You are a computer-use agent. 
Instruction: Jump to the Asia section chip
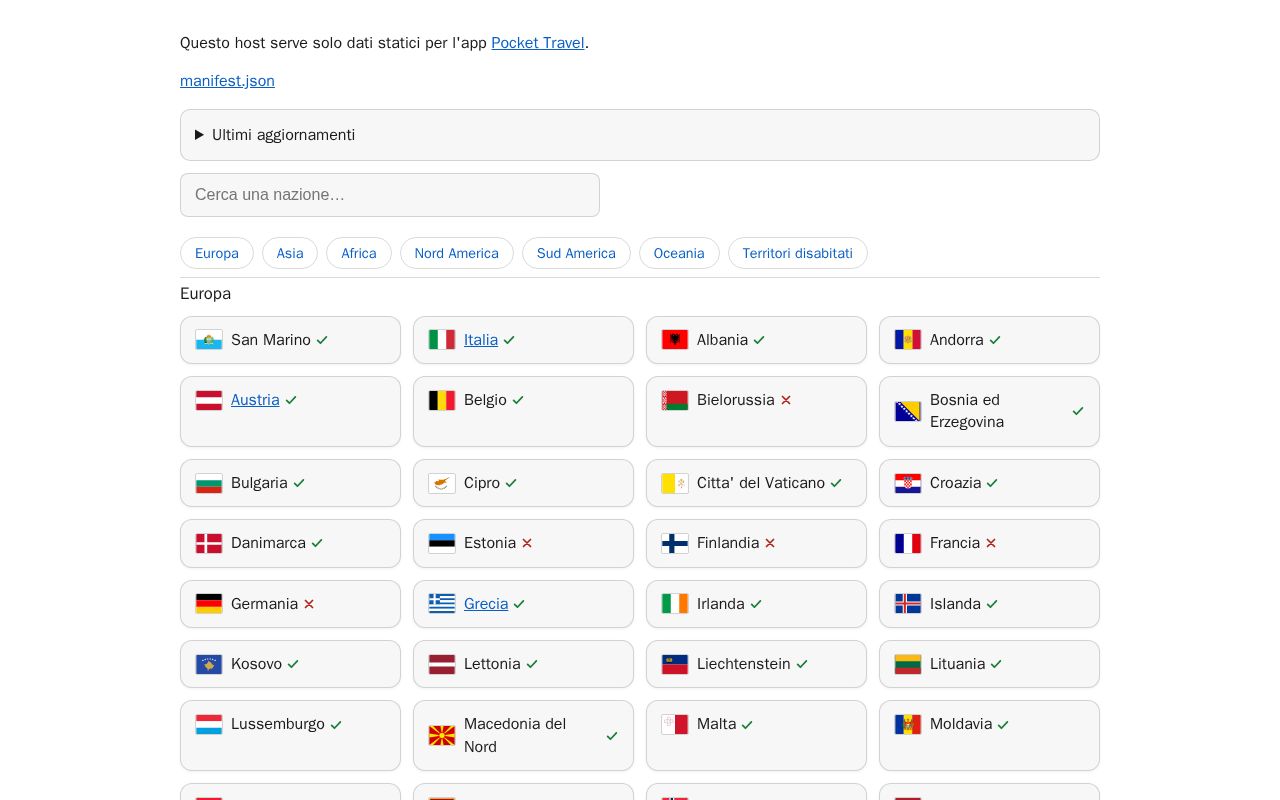[290, 253]
